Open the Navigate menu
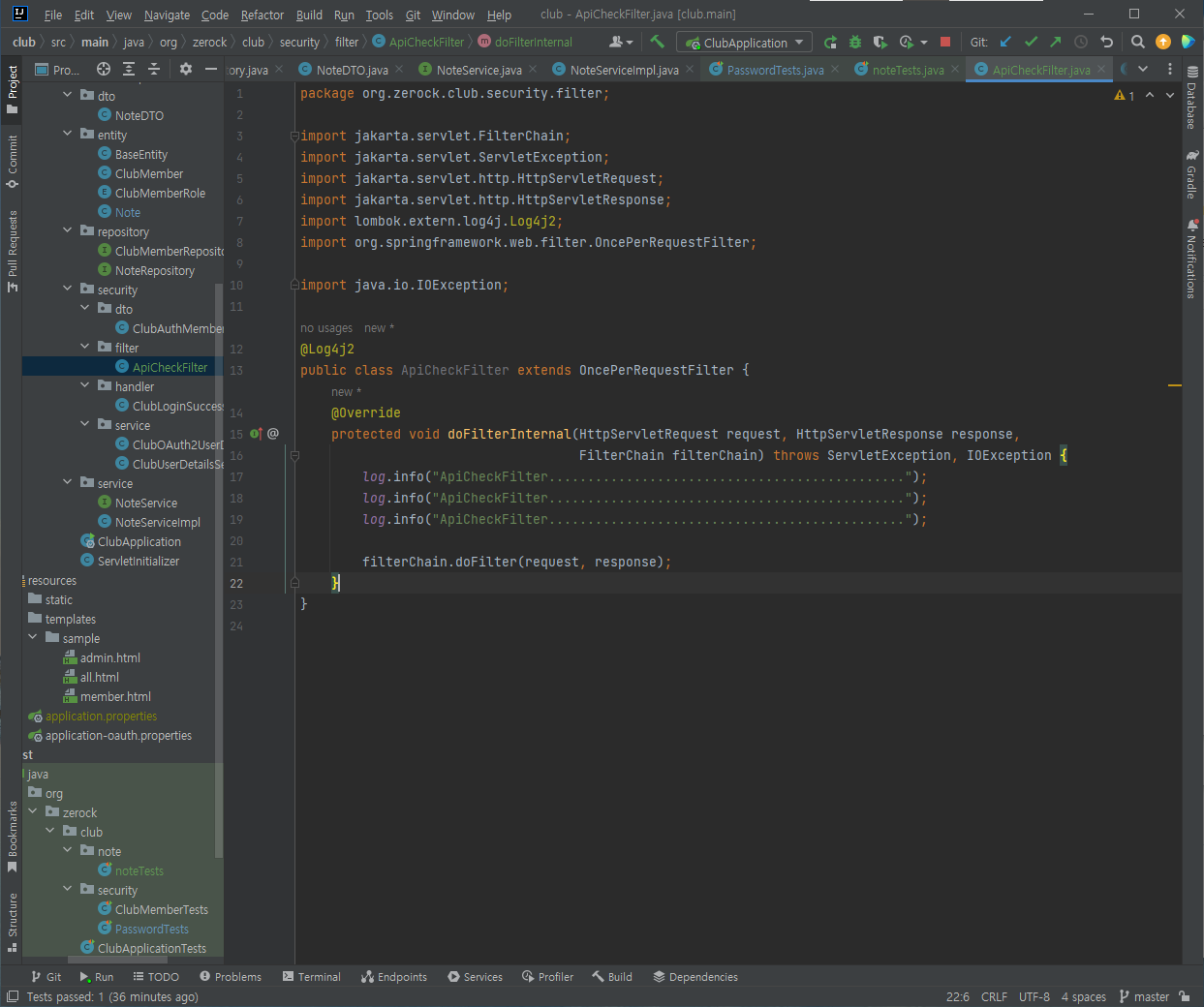Screen dimensions: 1204x1007 (167, 15)
